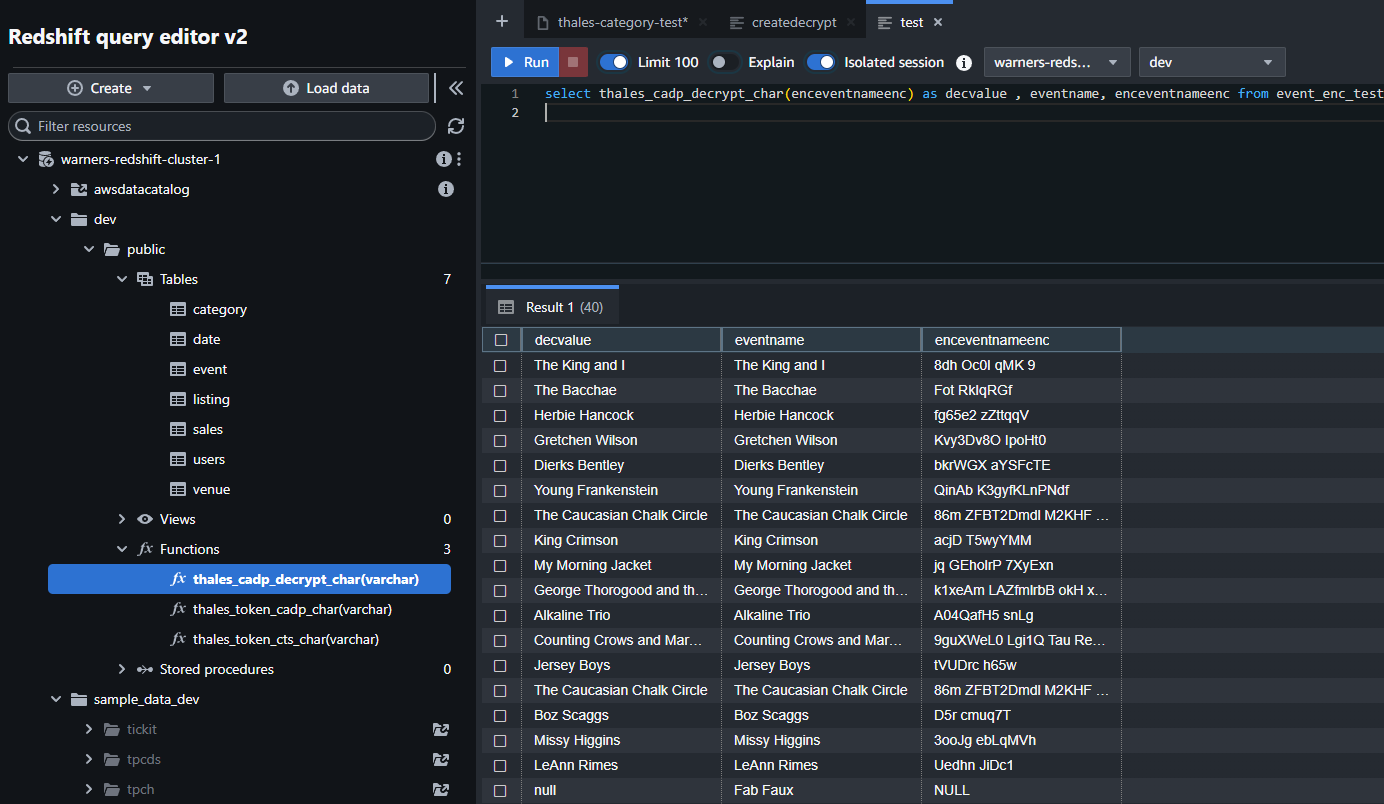Image resolution: width=1384 pixels, height=804 pixels.
Task: Close the thales-category-test tab
Action: pyautogui.click(x=702, y=22)
